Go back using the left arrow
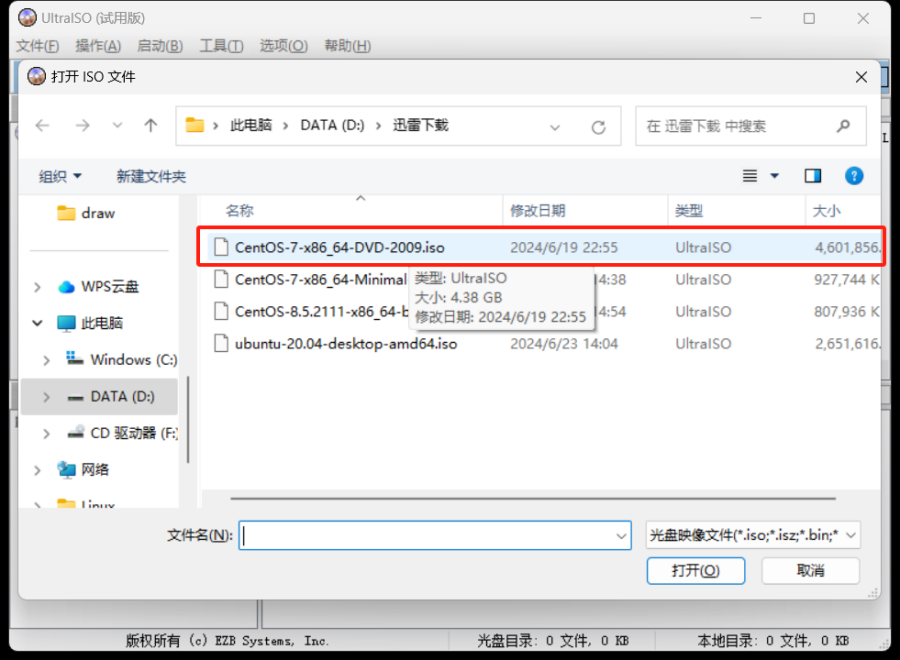The width and height of the screenshot is (900, 660). [x=42, y=125]
